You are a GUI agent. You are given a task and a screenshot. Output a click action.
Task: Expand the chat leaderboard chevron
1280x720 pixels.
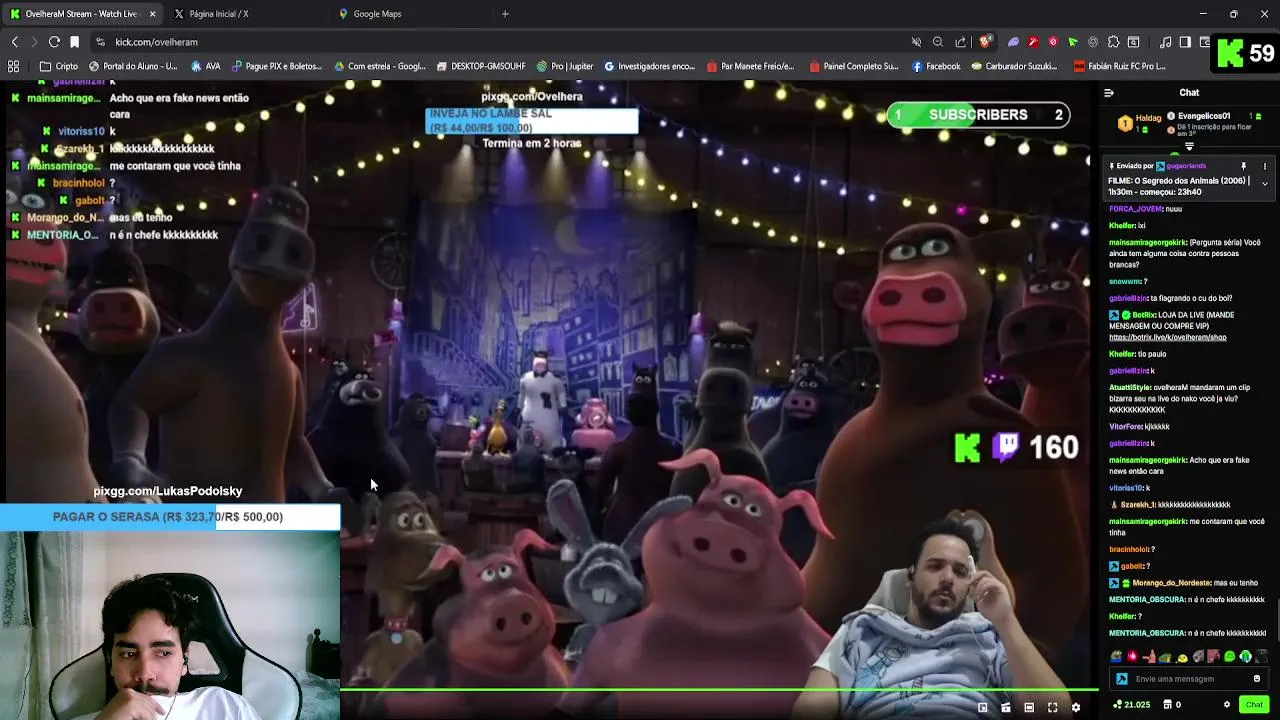[x=1189, y=147]
